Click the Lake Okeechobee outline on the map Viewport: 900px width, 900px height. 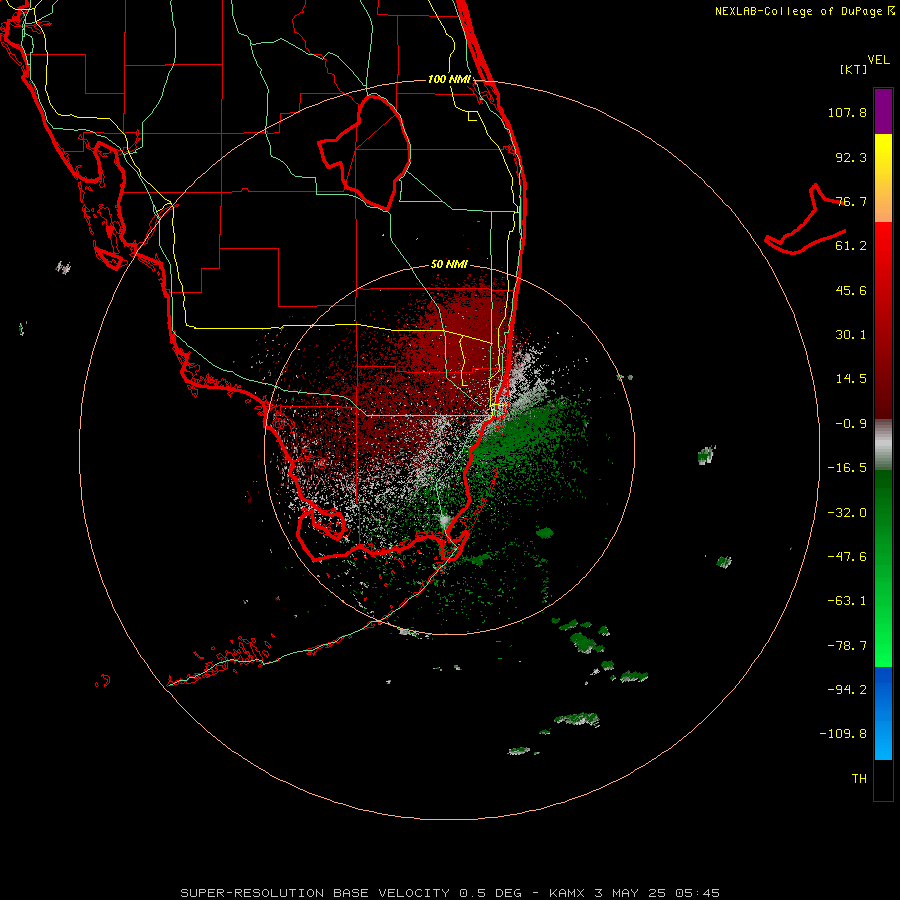(365, 152)
